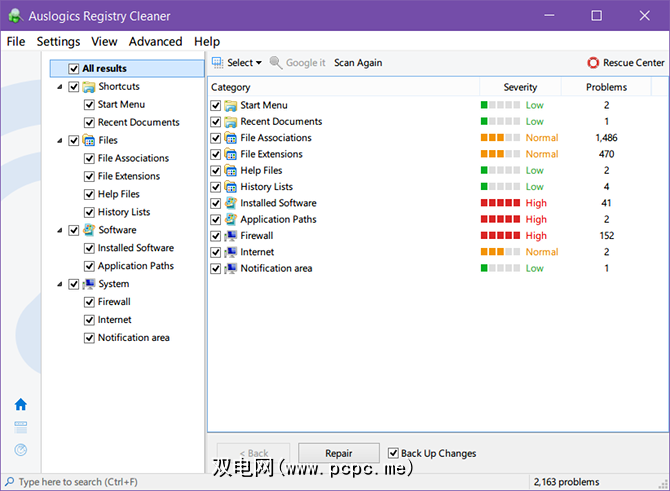Click the Installed Software row icon
Viewport: 670px width, 491px height.
(x=231, y=203)
